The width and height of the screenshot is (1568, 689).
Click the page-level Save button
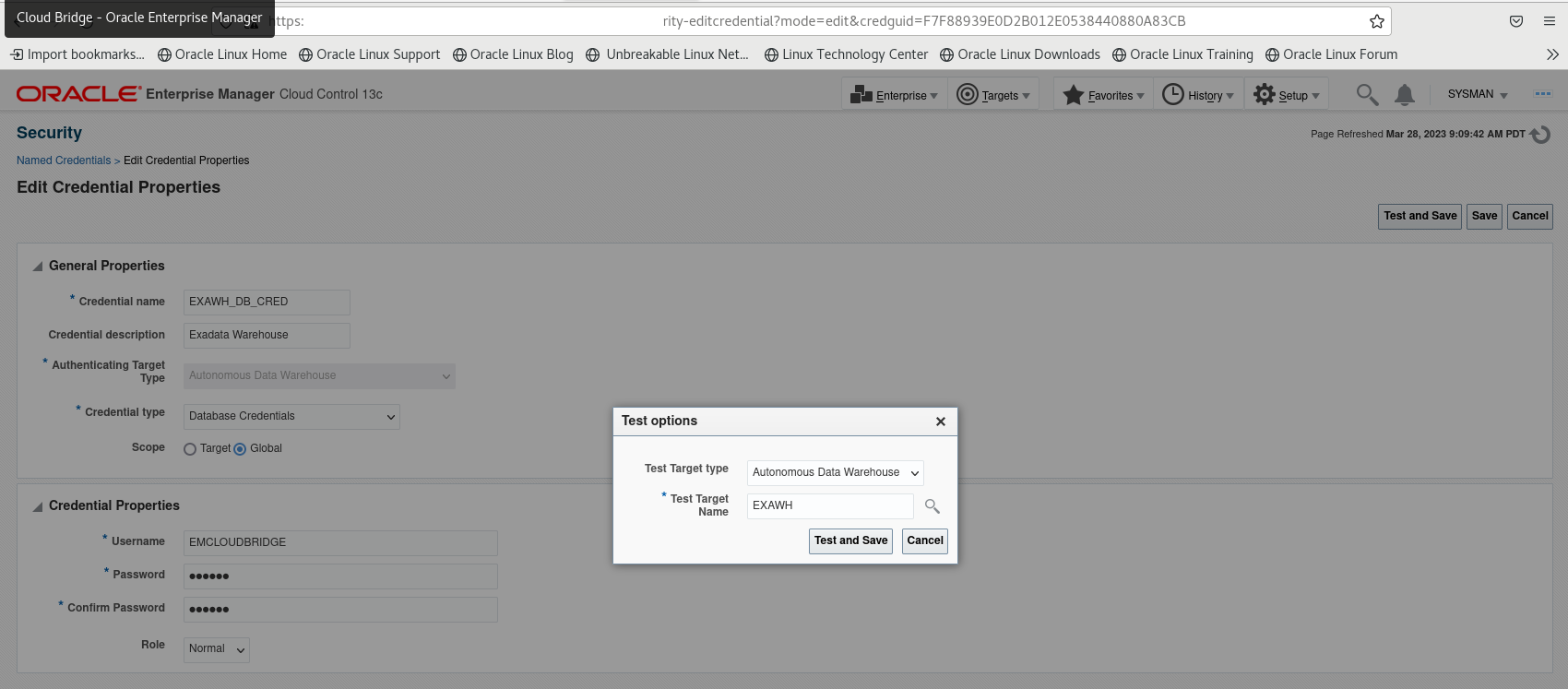1484,216
